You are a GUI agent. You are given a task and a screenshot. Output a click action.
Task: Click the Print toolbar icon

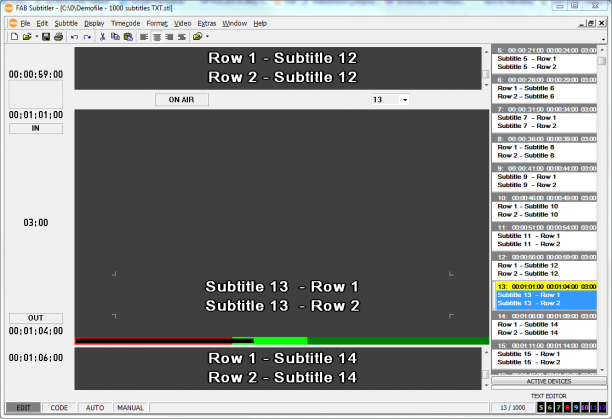click(x=59, y=37)
